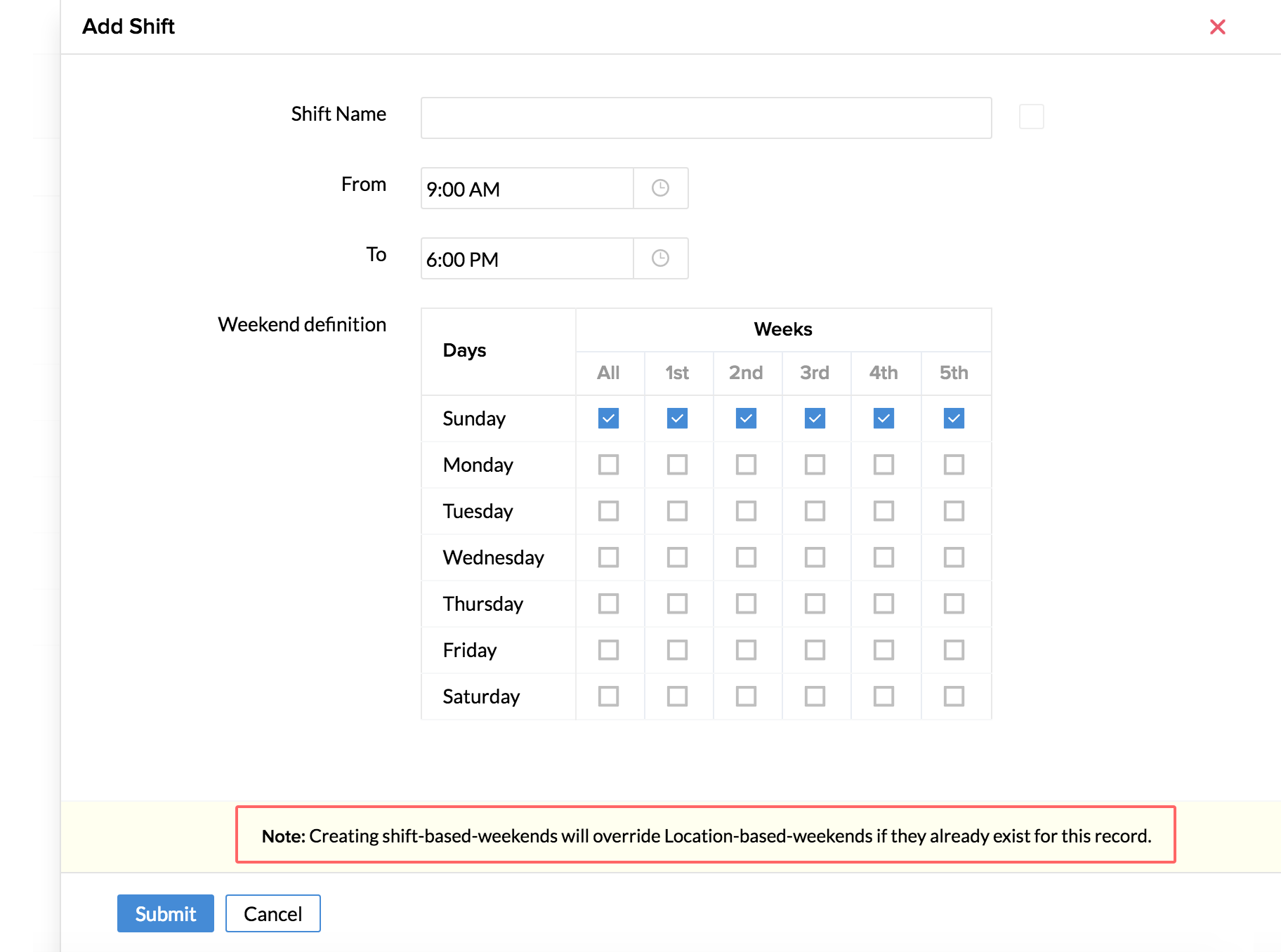This screenshot has height=952, width=1281.
Task: Click the From time field showing 9:00 AM
Action: pos(527,188)
